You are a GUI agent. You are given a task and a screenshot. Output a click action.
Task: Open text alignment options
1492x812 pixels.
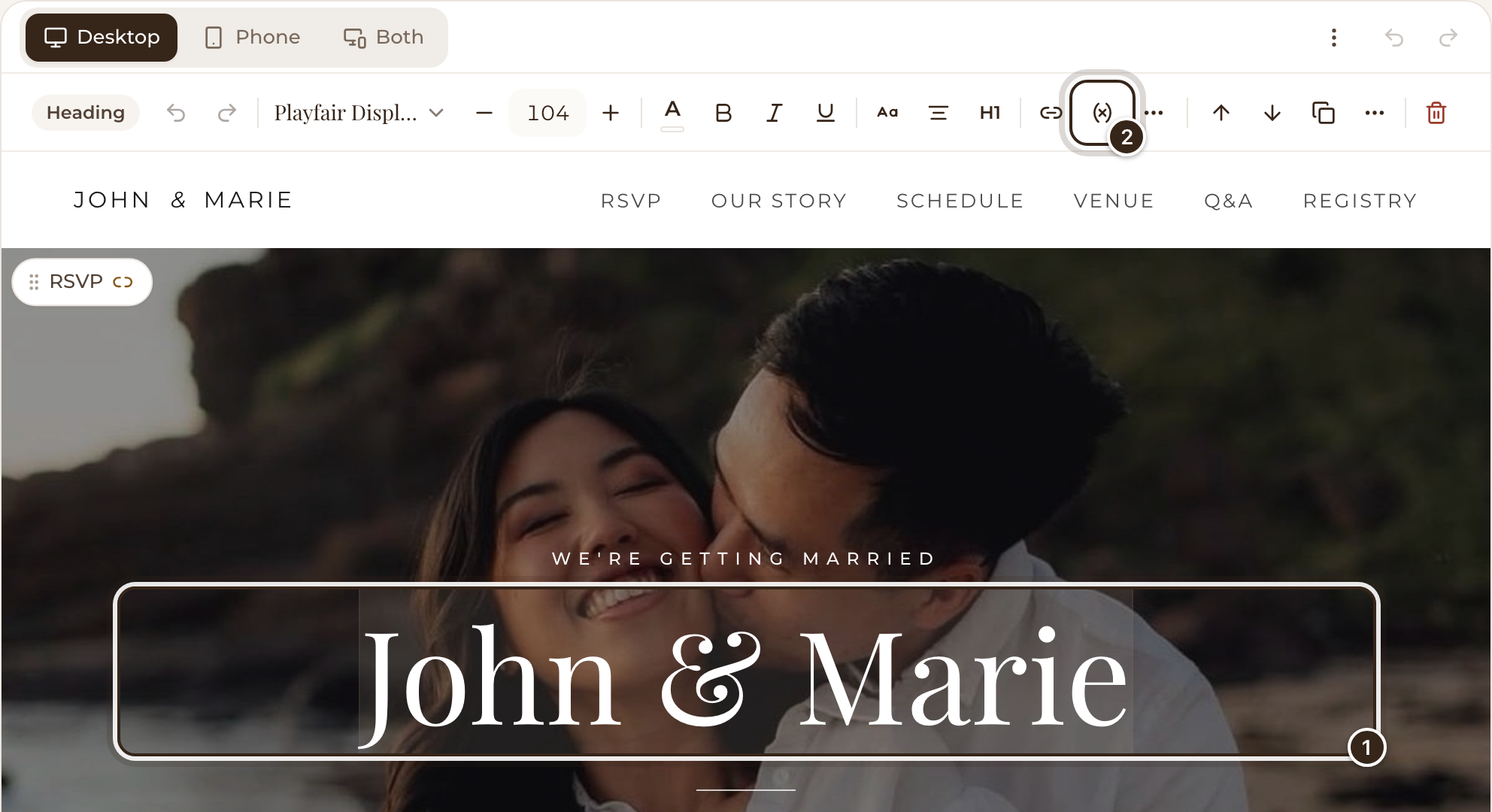click(x=939, y=113)
